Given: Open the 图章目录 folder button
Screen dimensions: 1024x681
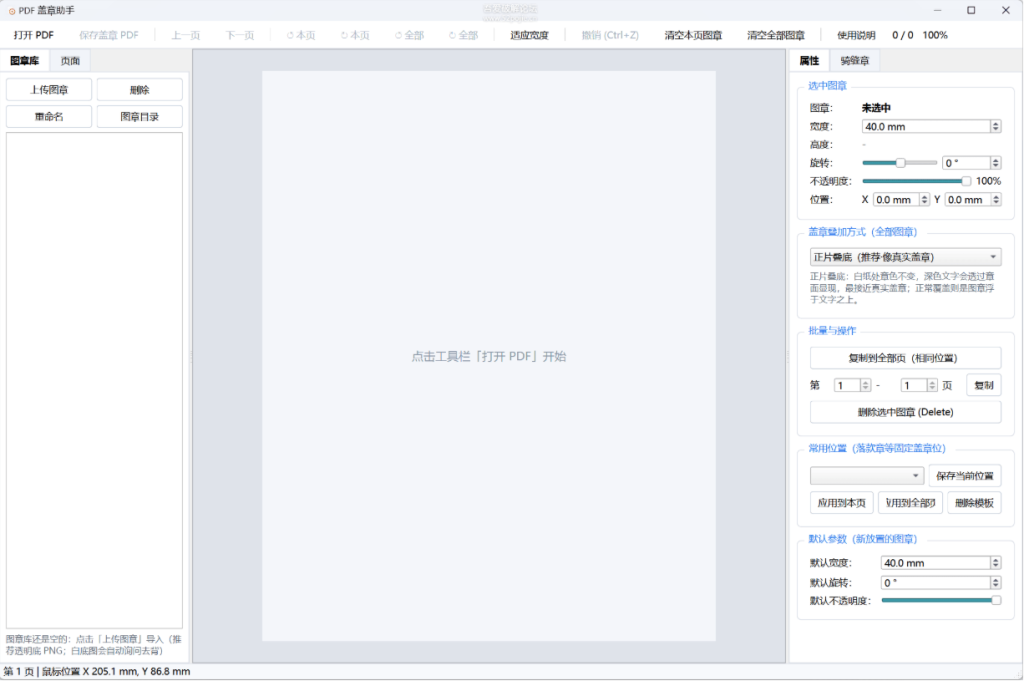Looking at the screenshot, I should [140, 117].
